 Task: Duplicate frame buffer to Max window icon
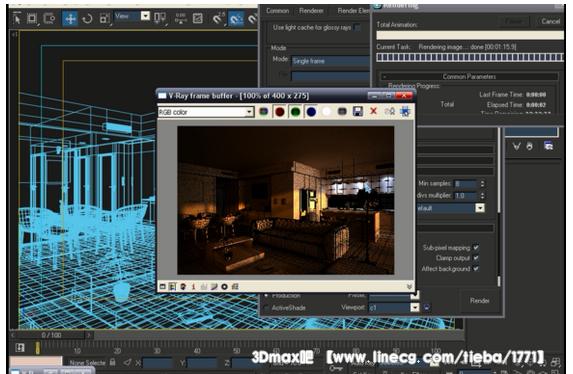pos(390,112)
